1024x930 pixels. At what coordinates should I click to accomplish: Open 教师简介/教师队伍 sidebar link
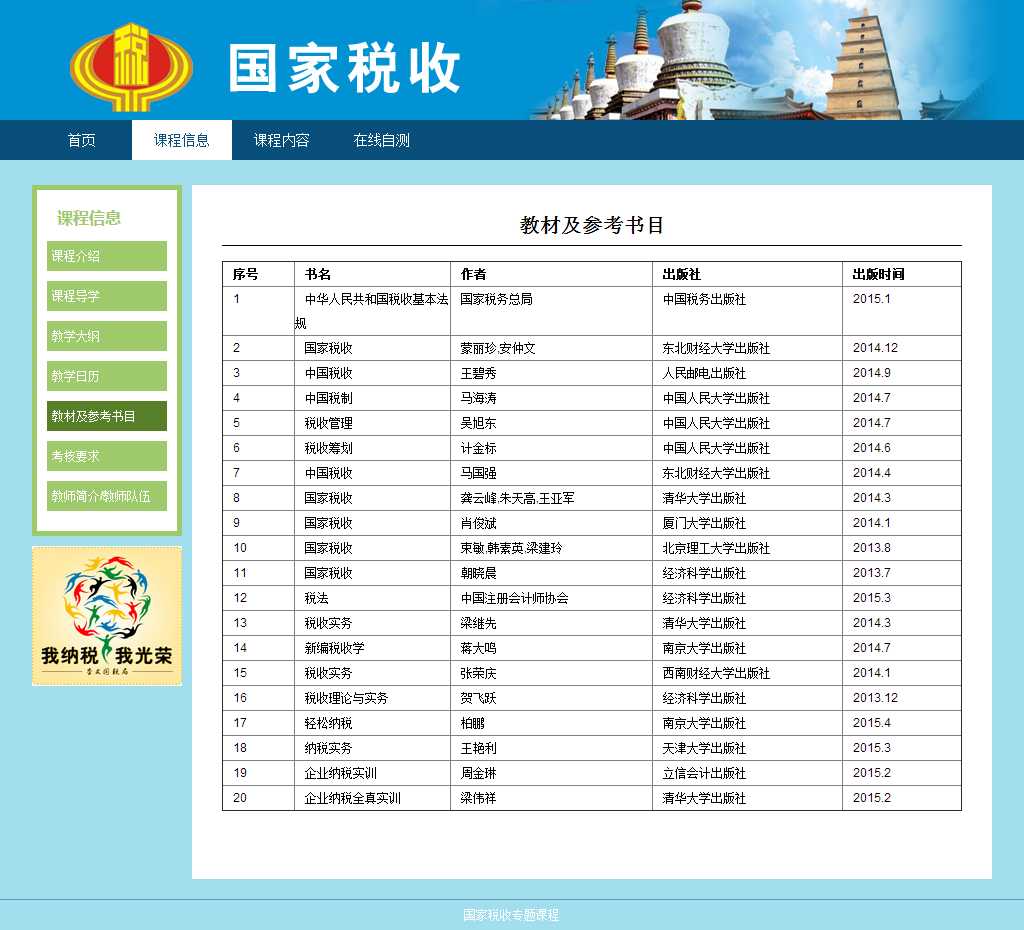click(107, 496)
